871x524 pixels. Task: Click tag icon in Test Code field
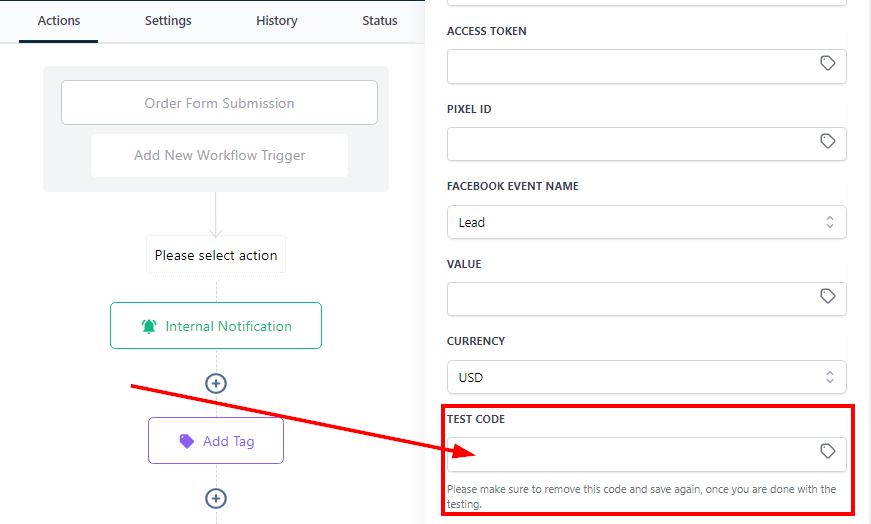[x=828, y=452]
